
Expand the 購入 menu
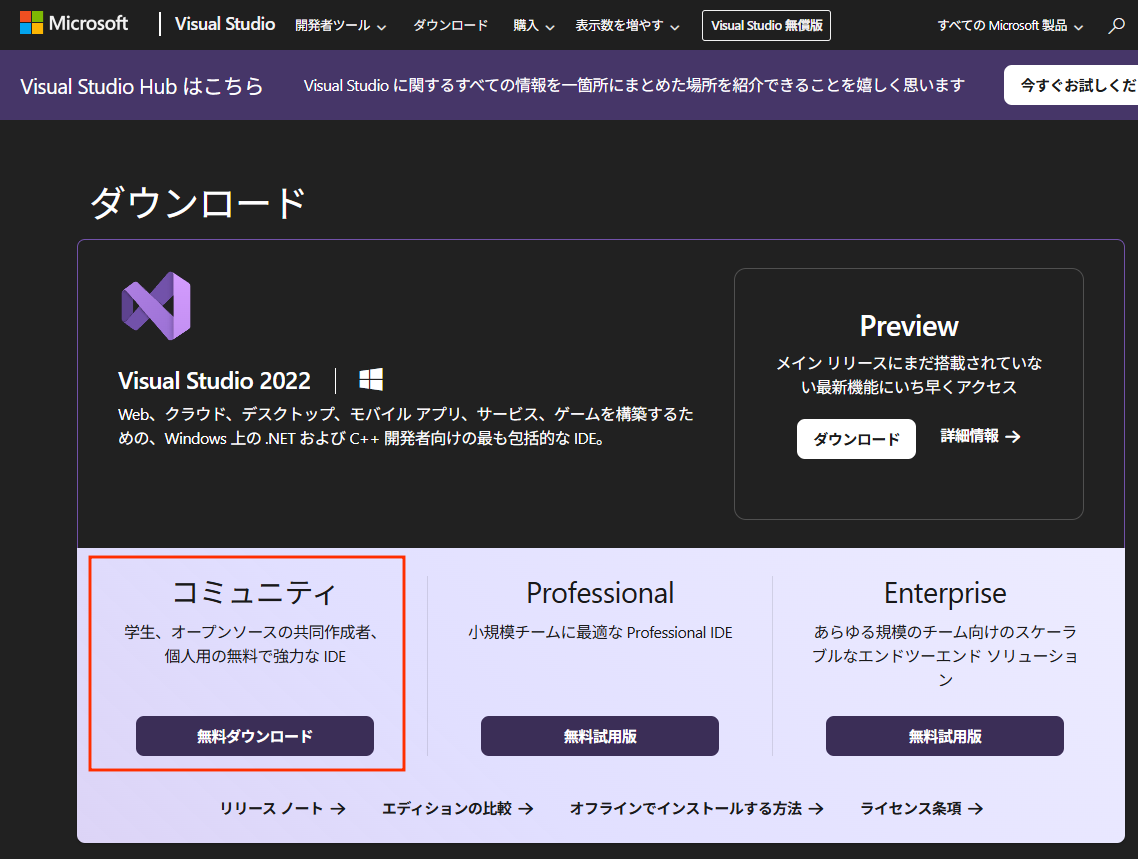click(533, 25)
